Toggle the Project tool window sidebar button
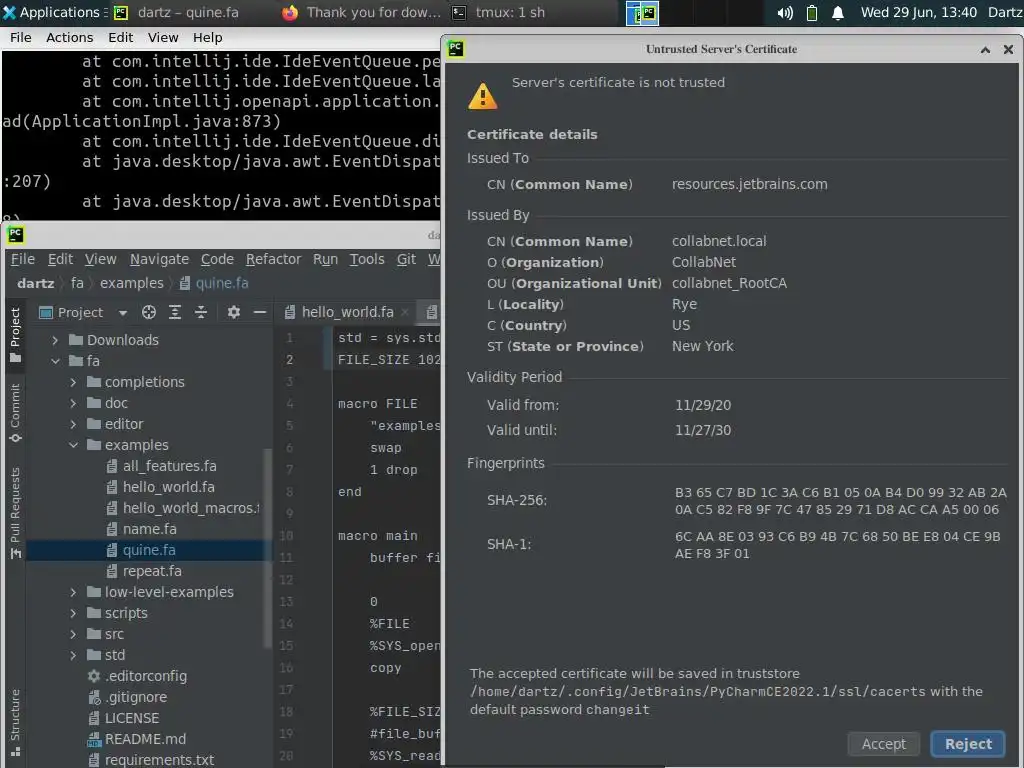The height and width of the screenshot is (768, 1024). 15,334
